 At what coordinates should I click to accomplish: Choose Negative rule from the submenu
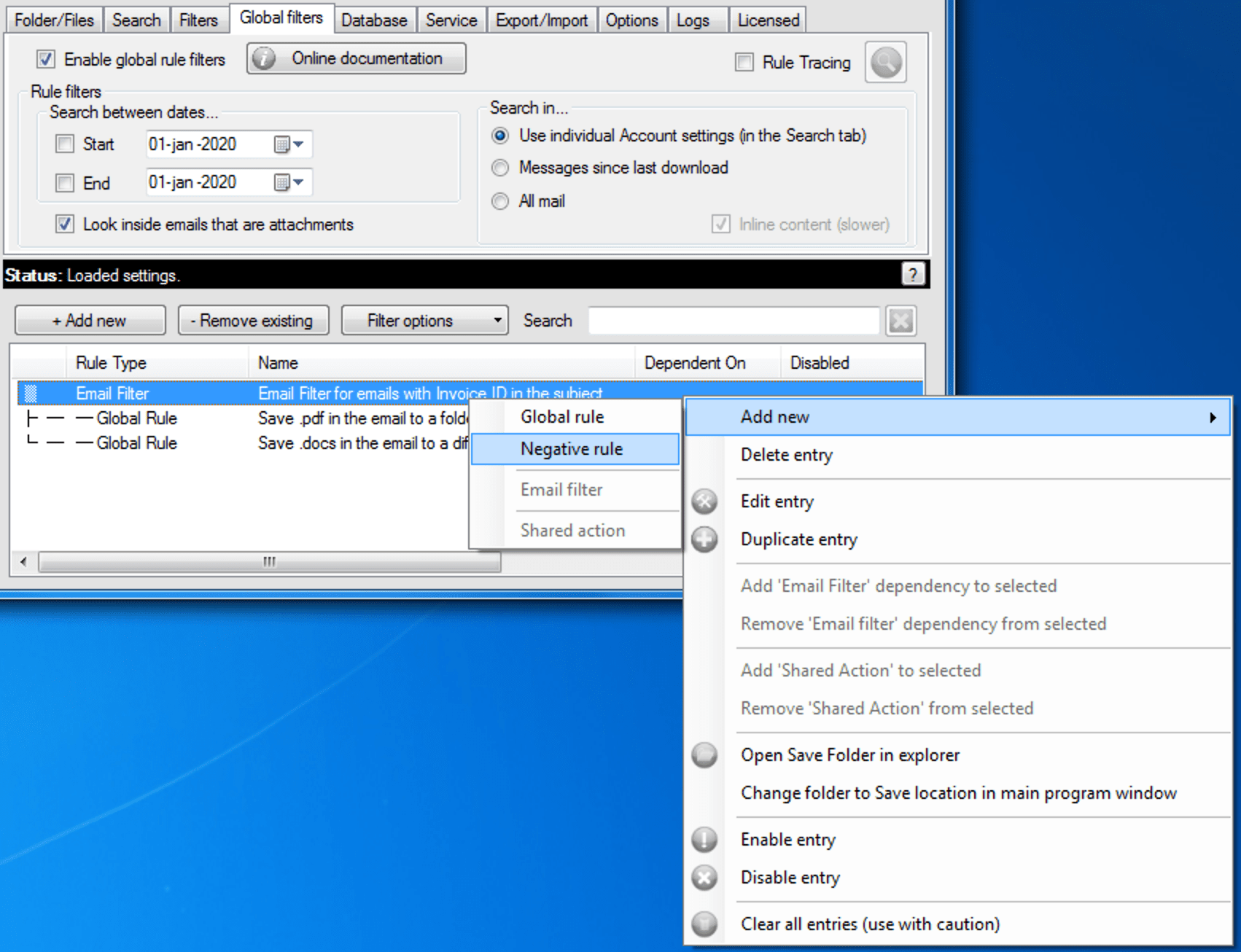coord(572,449)
